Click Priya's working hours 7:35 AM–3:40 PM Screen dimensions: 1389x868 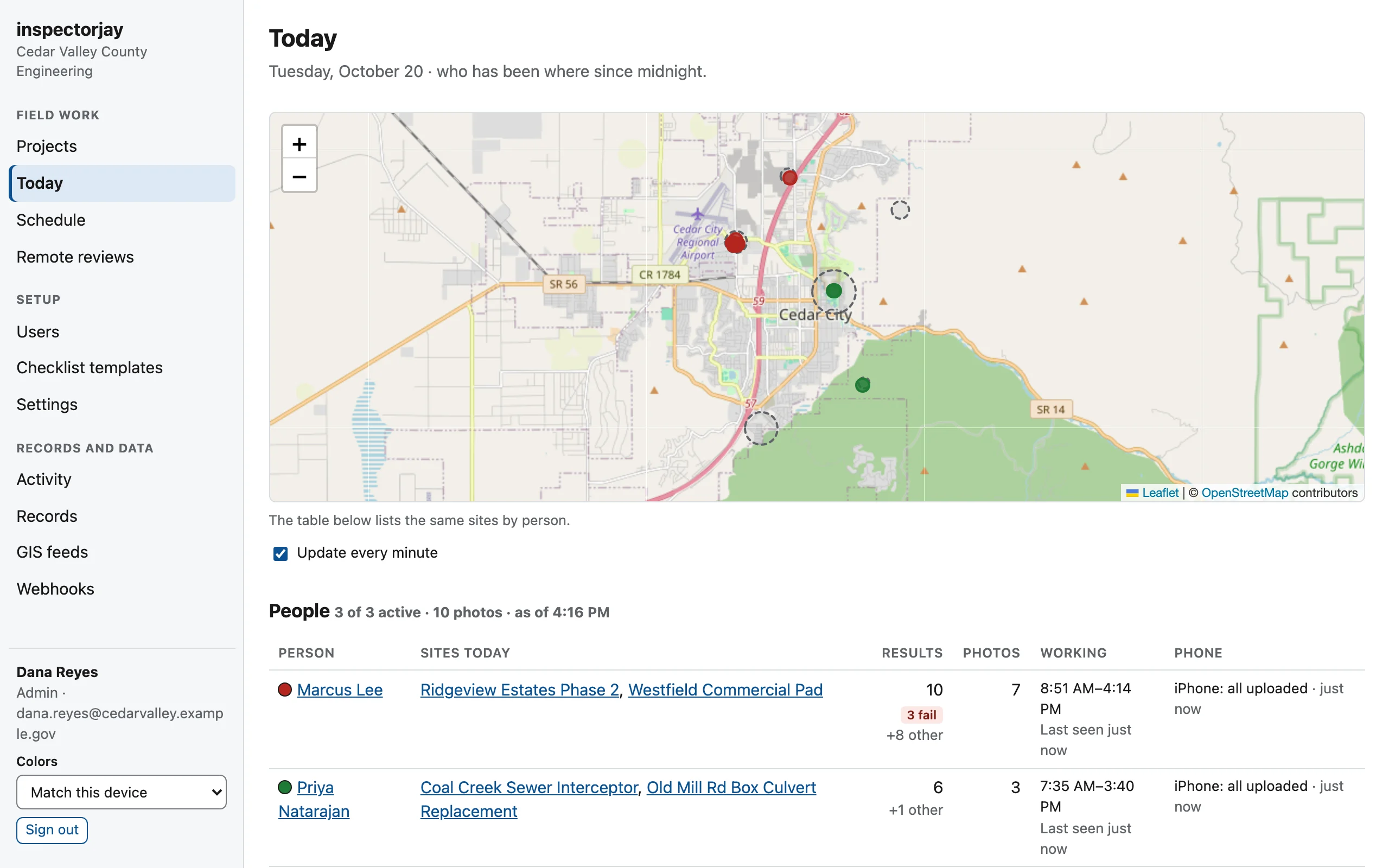click(x=1087, y=796)
